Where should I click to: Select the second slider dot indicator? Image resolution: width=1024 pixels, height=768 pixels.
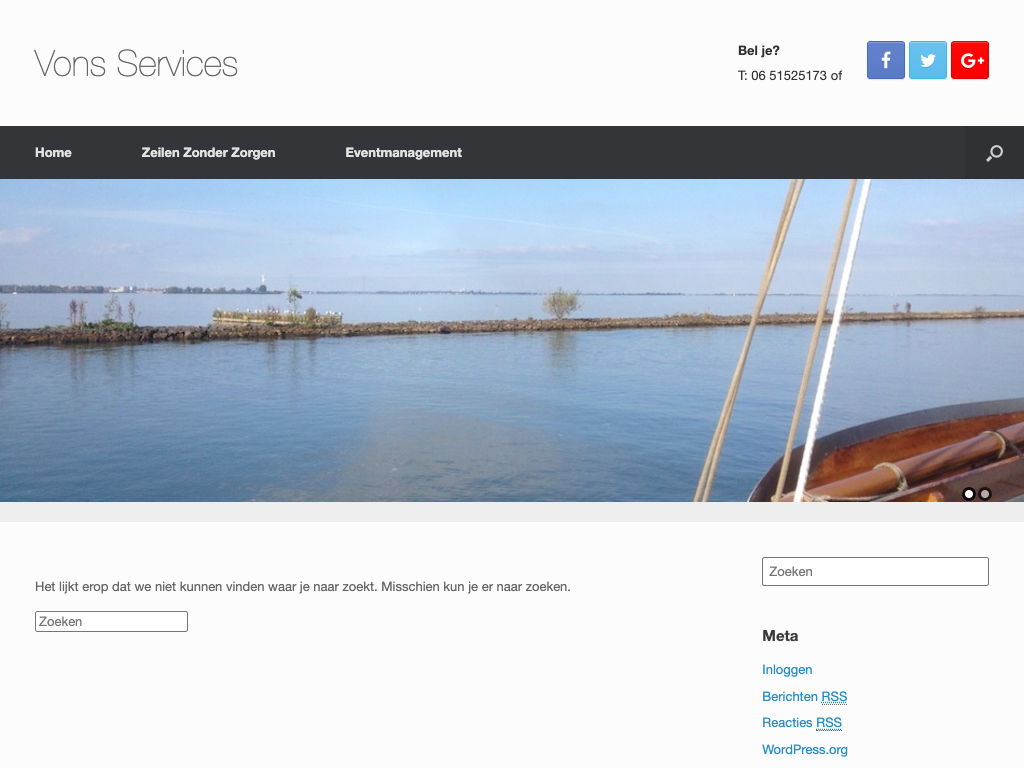(985, 494)
